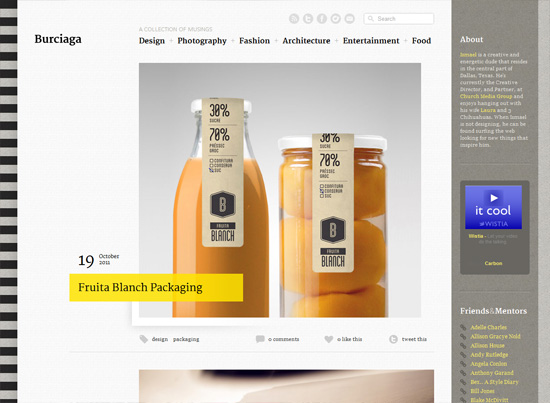Open the Fashion category

click(x=255, y=41)
